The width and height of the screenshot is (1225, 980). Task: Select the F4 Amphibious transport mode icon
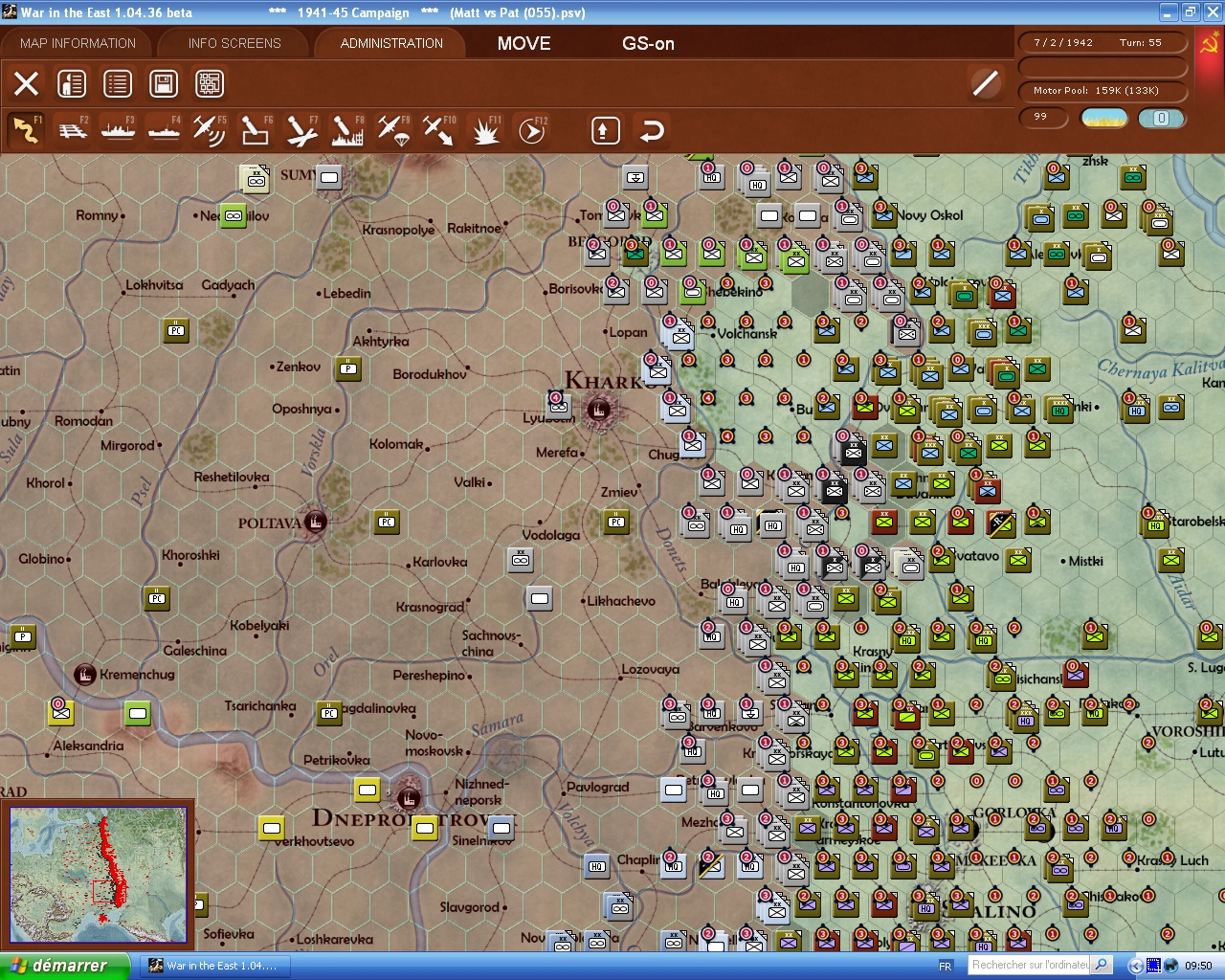pyautogui.click(x=164, y=130)
